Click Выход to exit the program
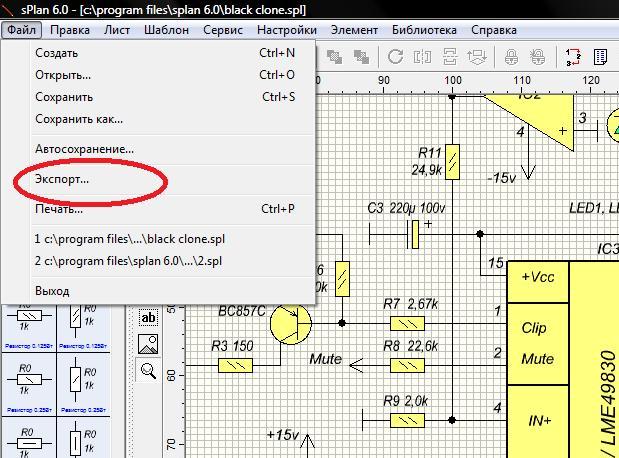 coord(52,291)
